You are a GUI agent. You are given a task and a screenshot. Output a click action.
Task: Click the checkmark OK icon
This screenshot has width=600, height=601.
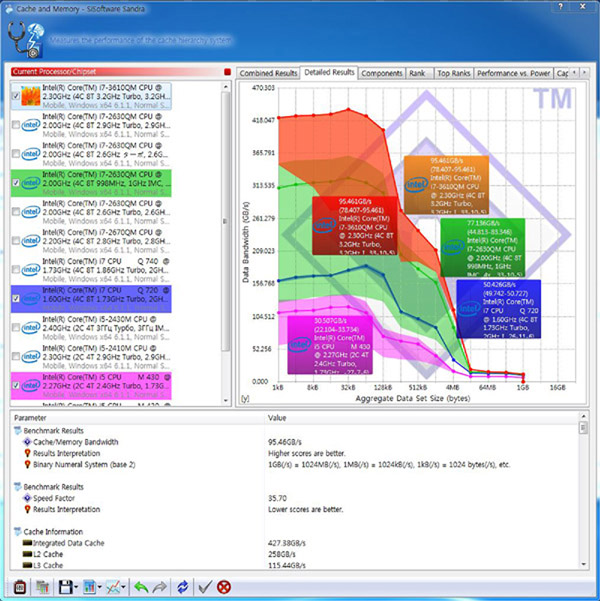click(205, 587)
